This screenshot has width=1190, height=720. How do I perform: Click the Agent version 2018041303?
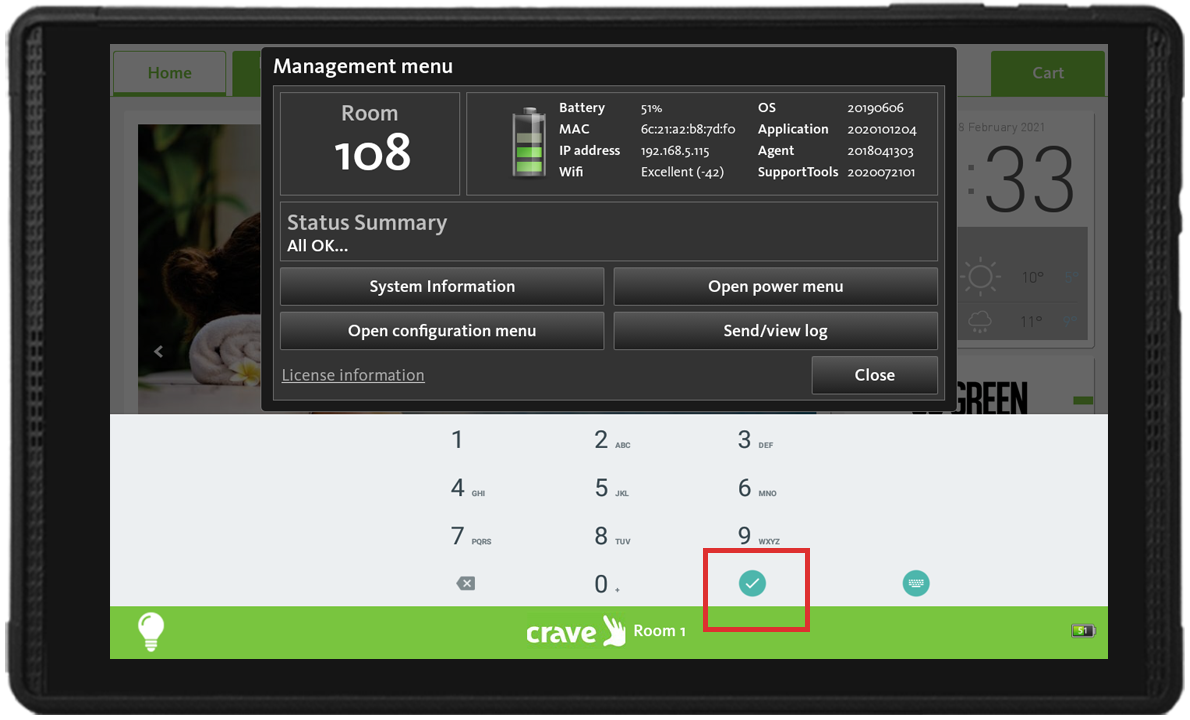[x=880, y=150]
